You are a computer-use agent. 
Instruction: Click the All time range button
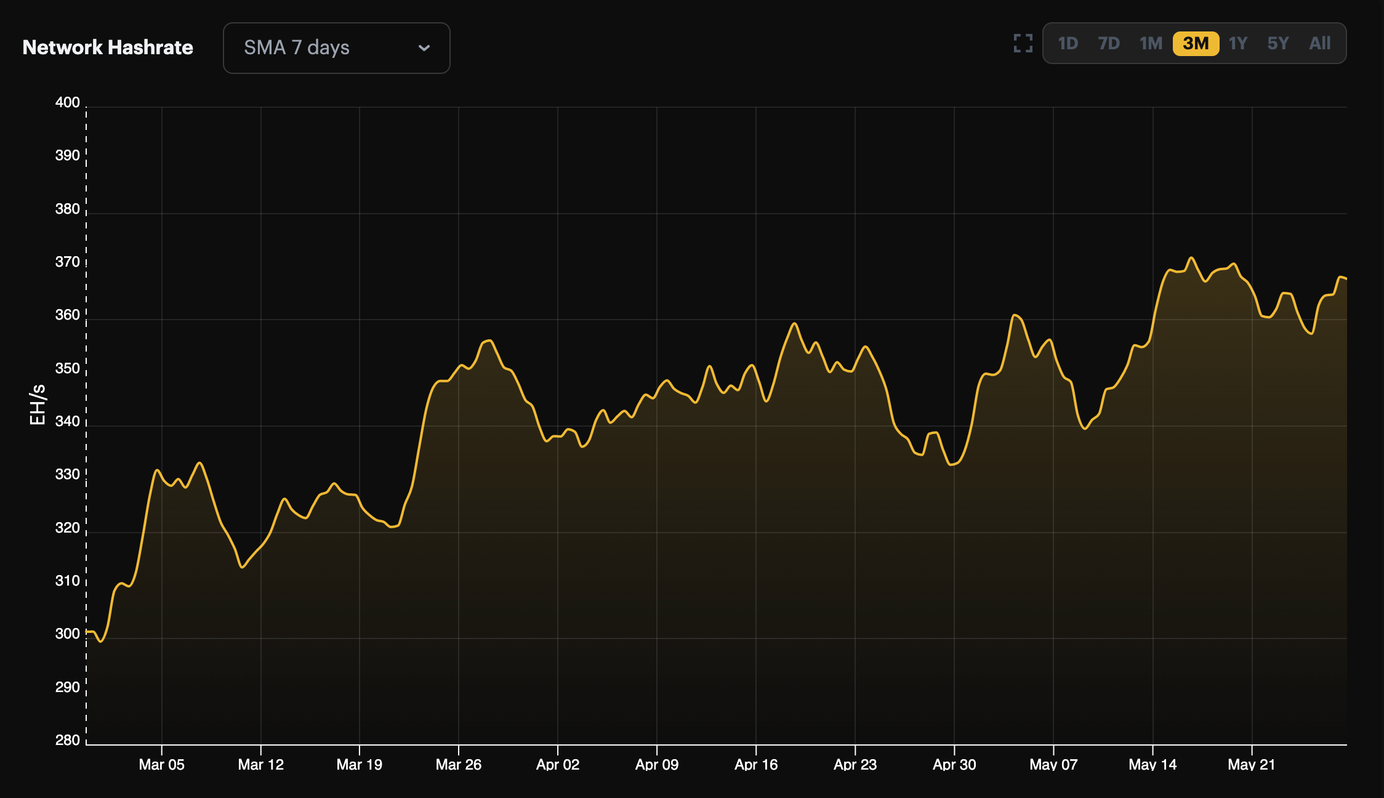tap(1319, 43)
